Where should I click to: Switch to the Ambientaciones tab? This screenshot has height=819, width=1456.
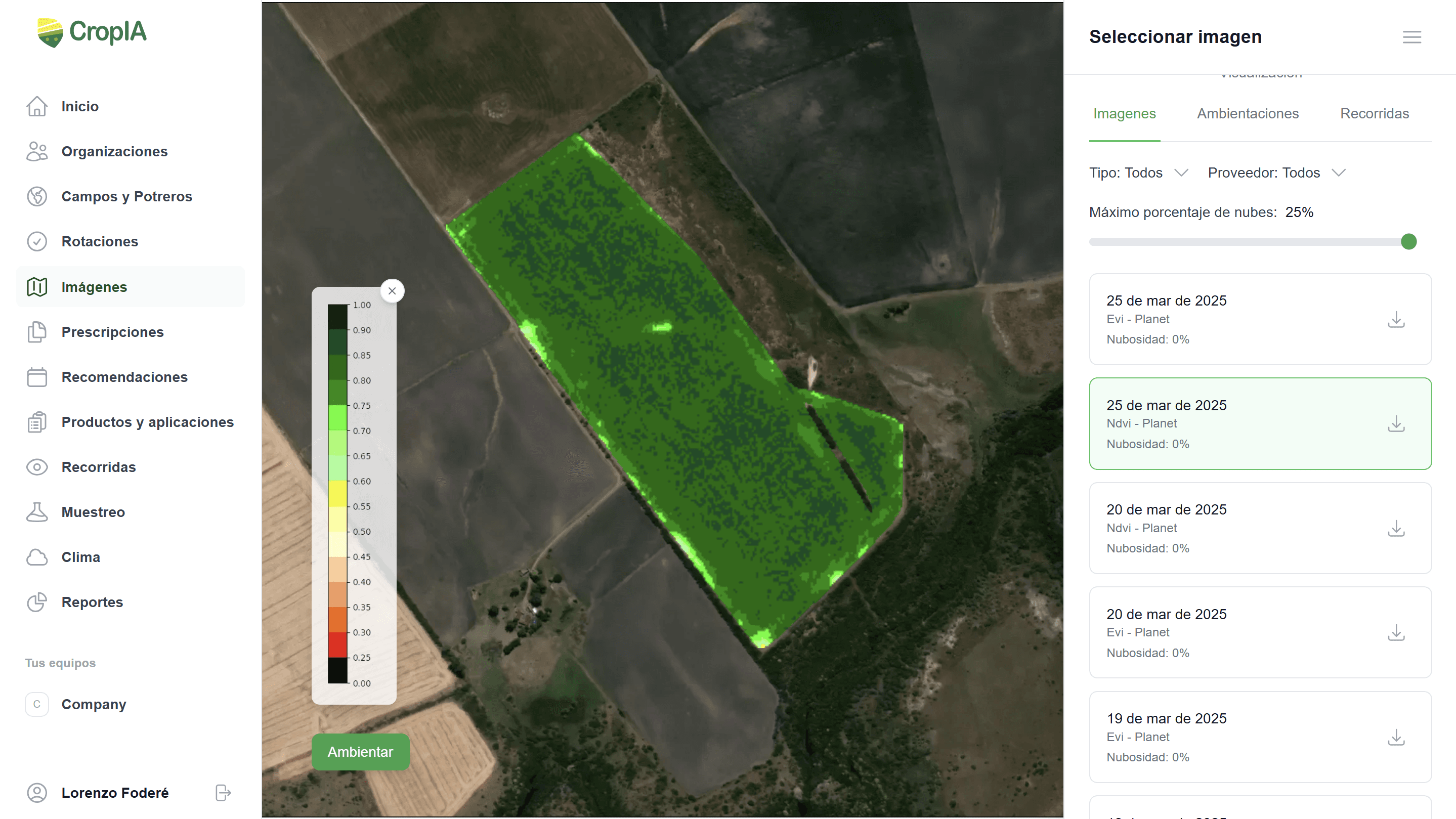pos(1248,114)
